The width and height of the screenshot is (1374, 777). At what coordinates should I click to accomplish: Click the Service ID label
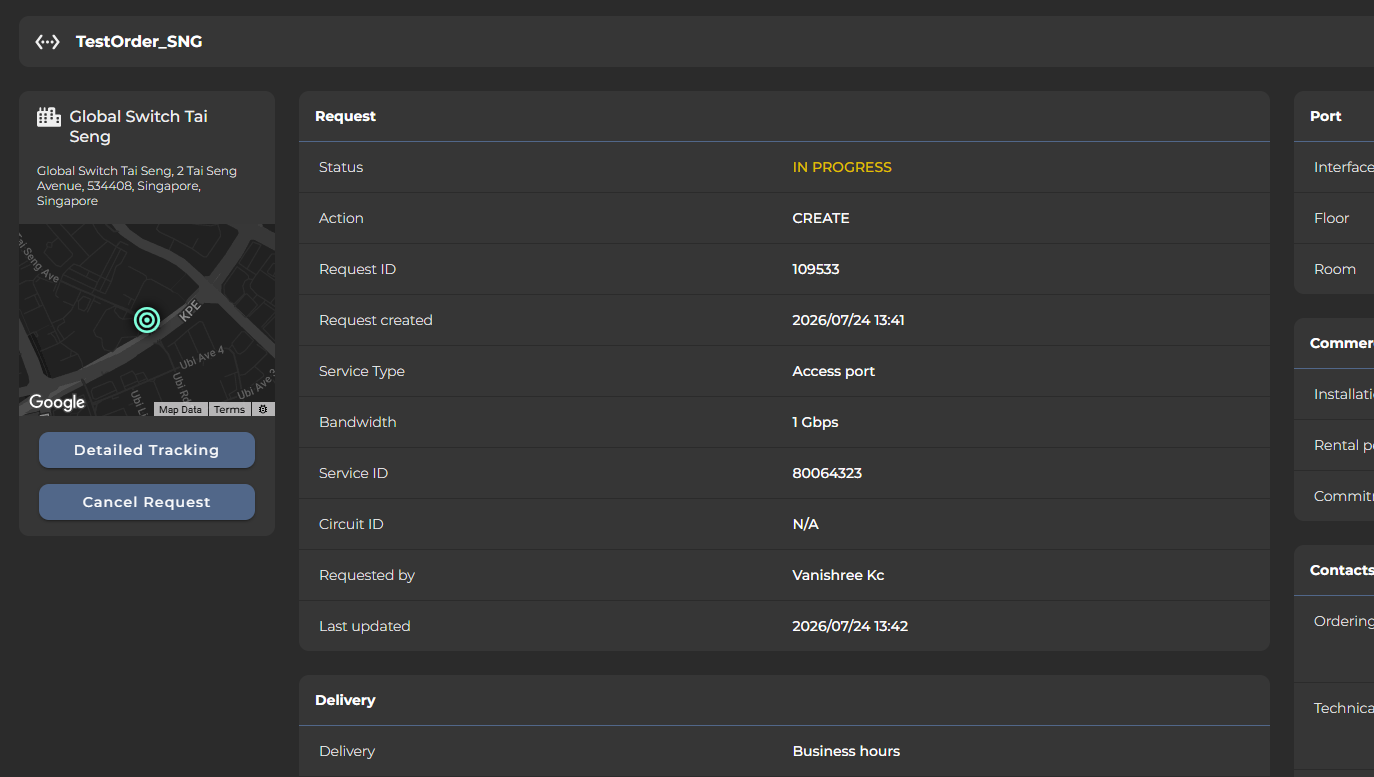353,473
